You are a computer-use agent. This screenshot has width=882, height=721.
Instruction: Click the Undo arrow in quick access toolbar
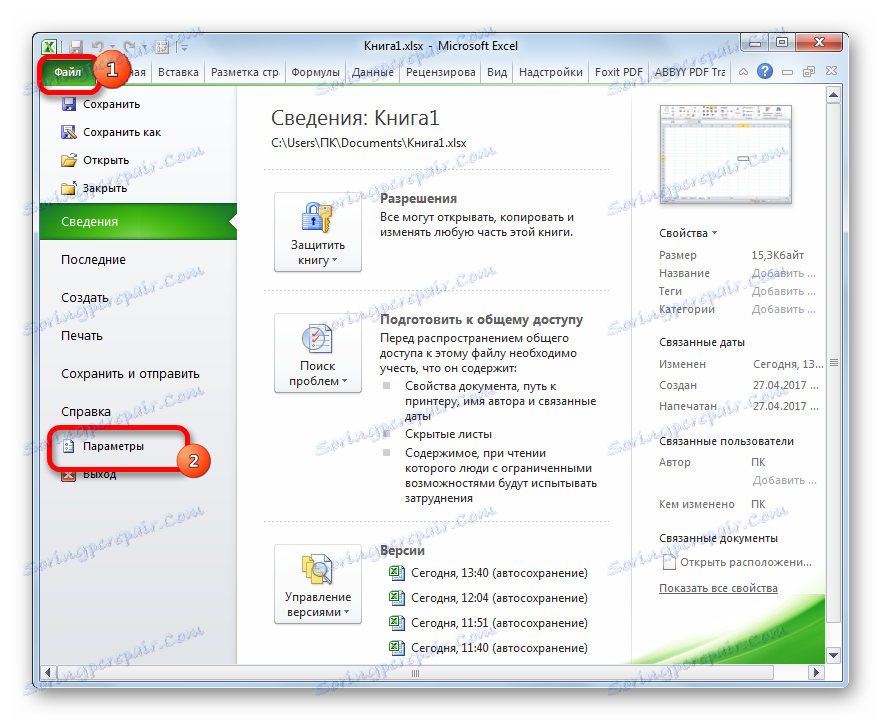click(97, 47)
